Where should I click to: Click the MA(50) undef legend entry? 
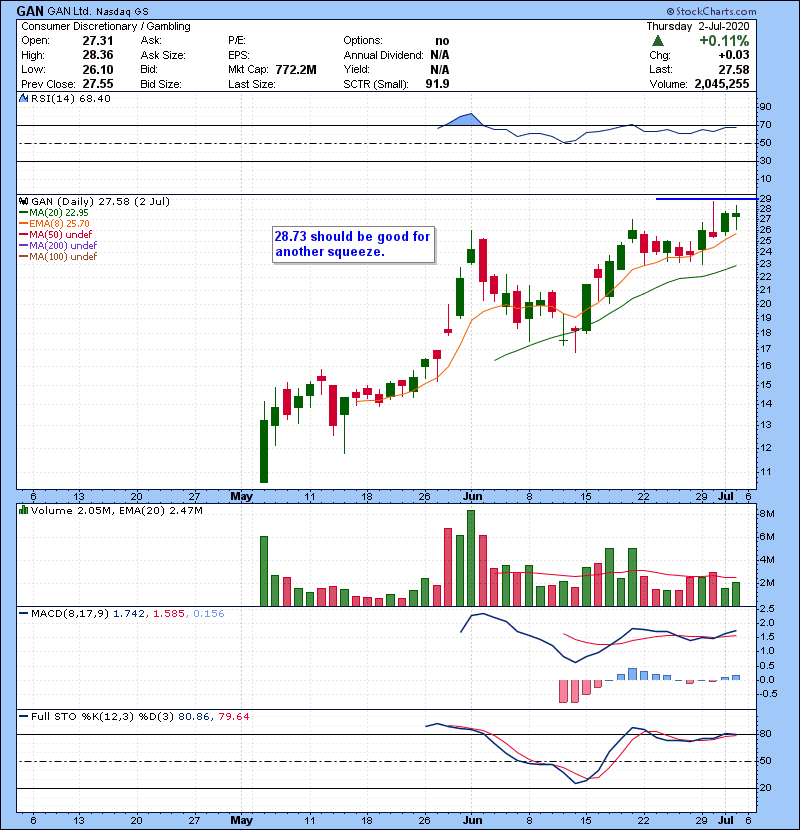coord(56,234)
